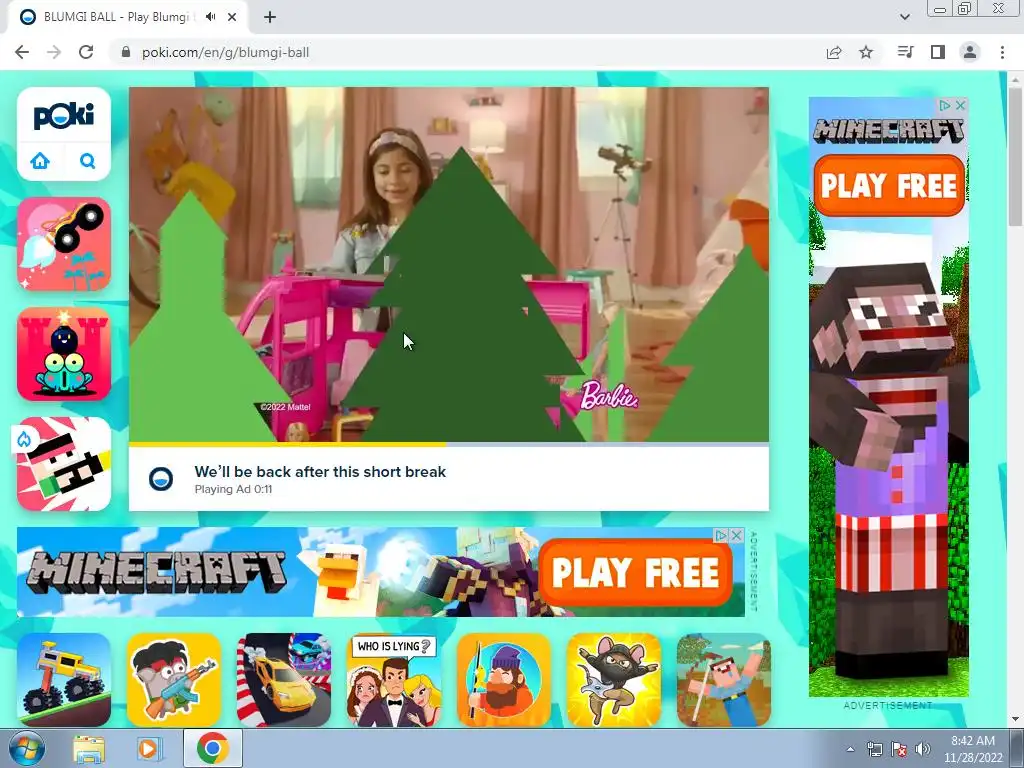Open AdChoices info on sidebar ad
The width and height of the screenshot is (1024, 768).
click(945, 105)
